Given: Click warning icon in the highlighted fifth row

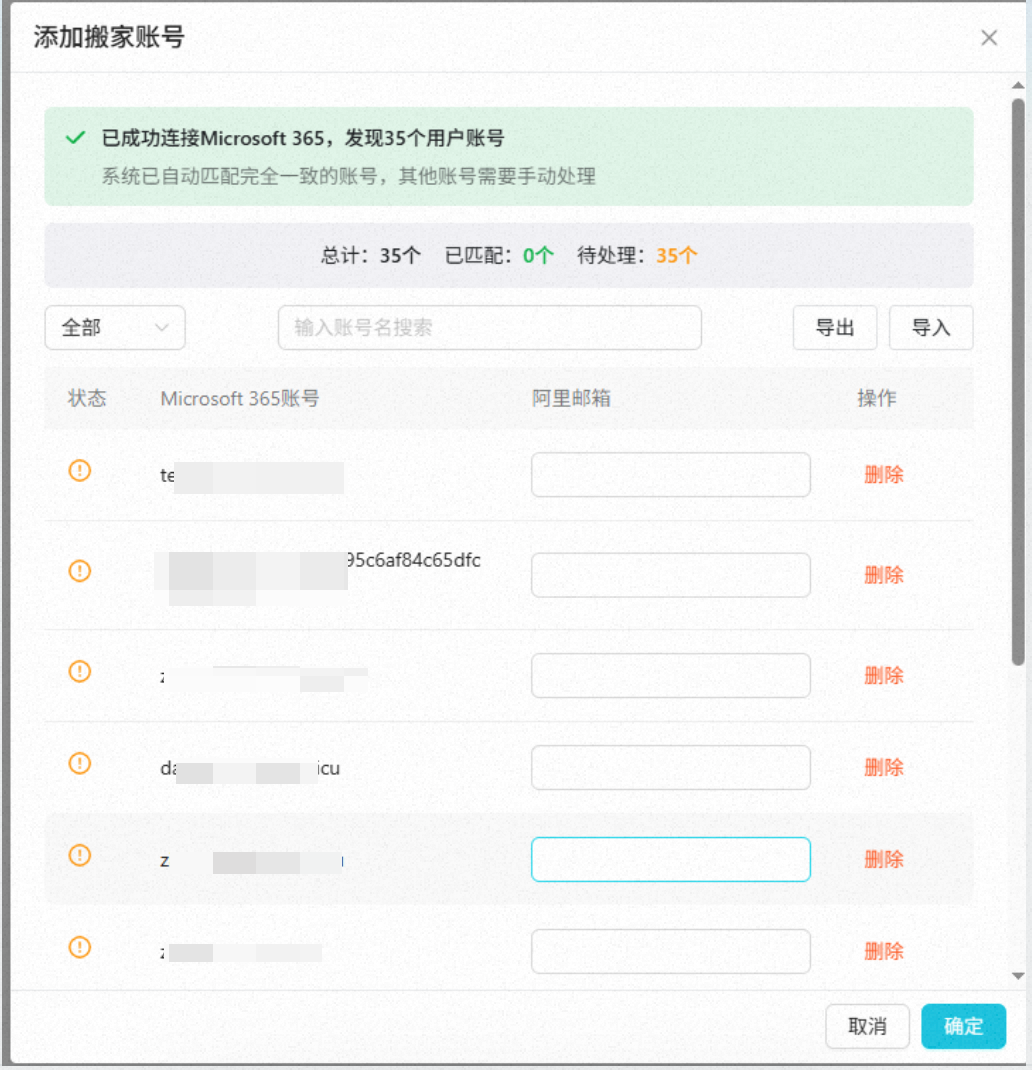Looking at the screenshot, I should tap(79, 855).
